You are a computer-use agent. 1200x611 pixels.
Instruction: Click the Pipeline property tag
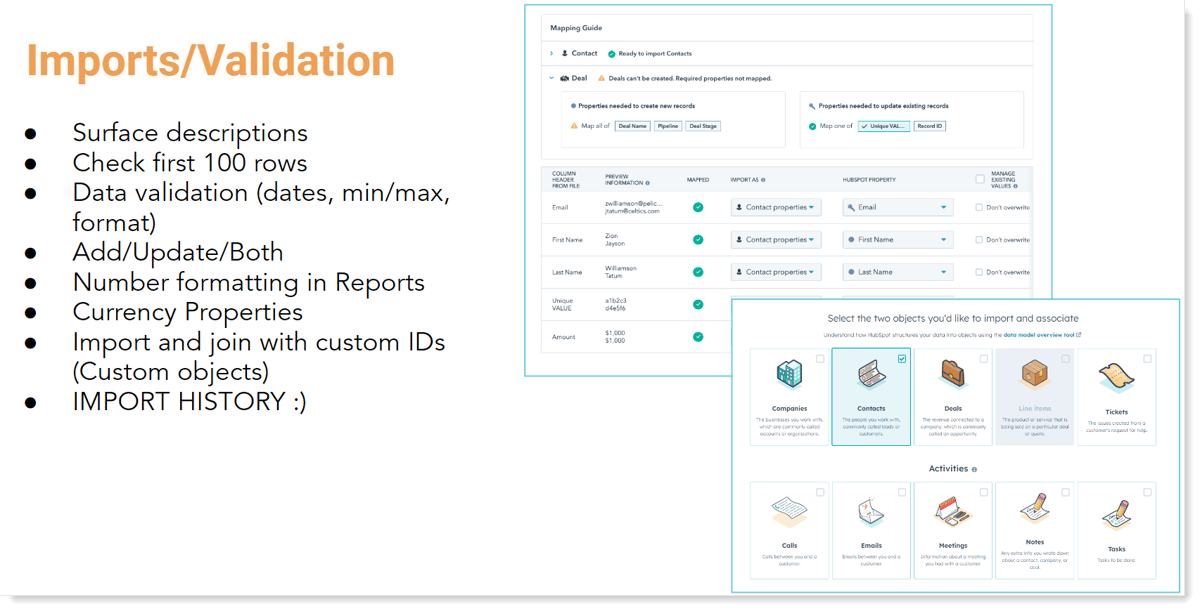pos(668,126)
